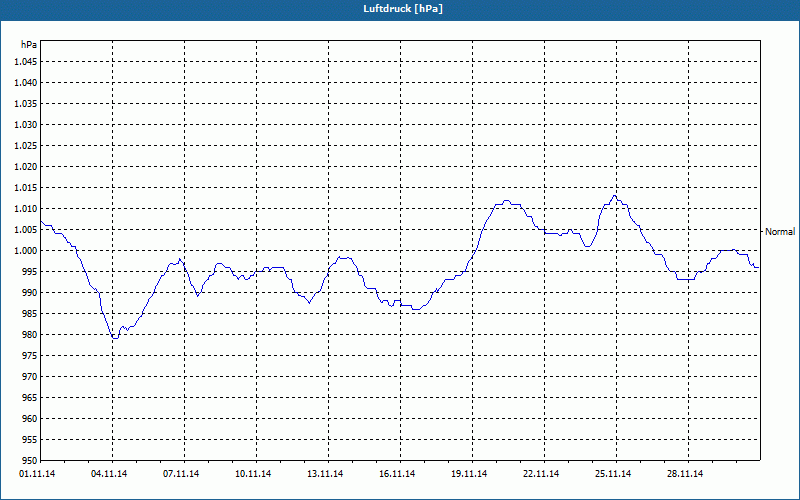Select the 985 axis value
The width and height of the screenshot is (800, 500).
(30, 314)
